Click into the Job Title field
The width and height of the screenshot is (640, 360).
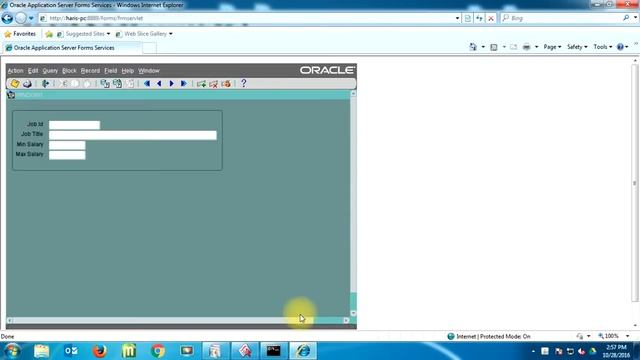pyautogui.click(x=133, y=135)
